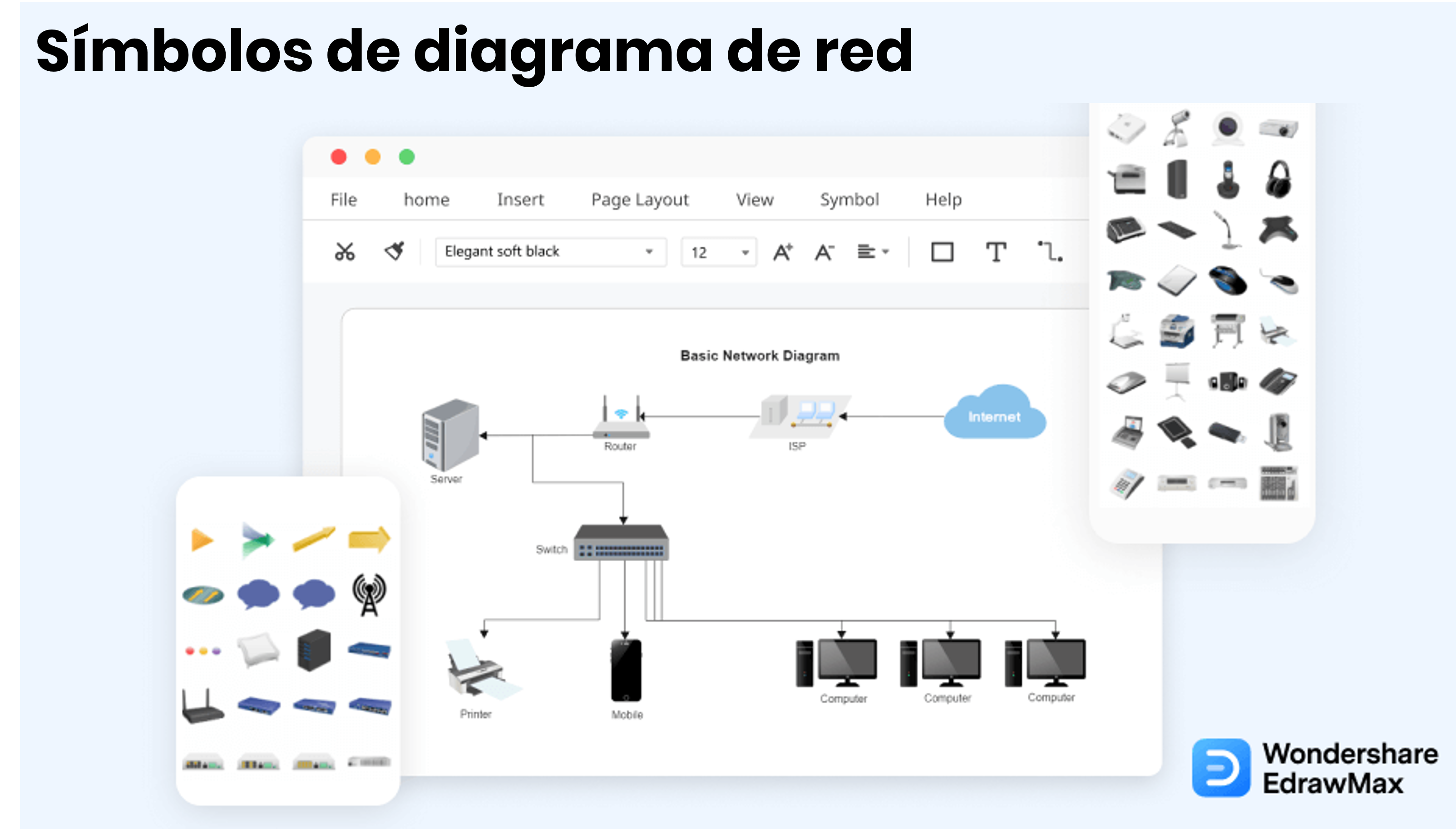This screenshot has width=1456, height=829.
Task: Click the scissors cut icon
Action: (345, 252)
